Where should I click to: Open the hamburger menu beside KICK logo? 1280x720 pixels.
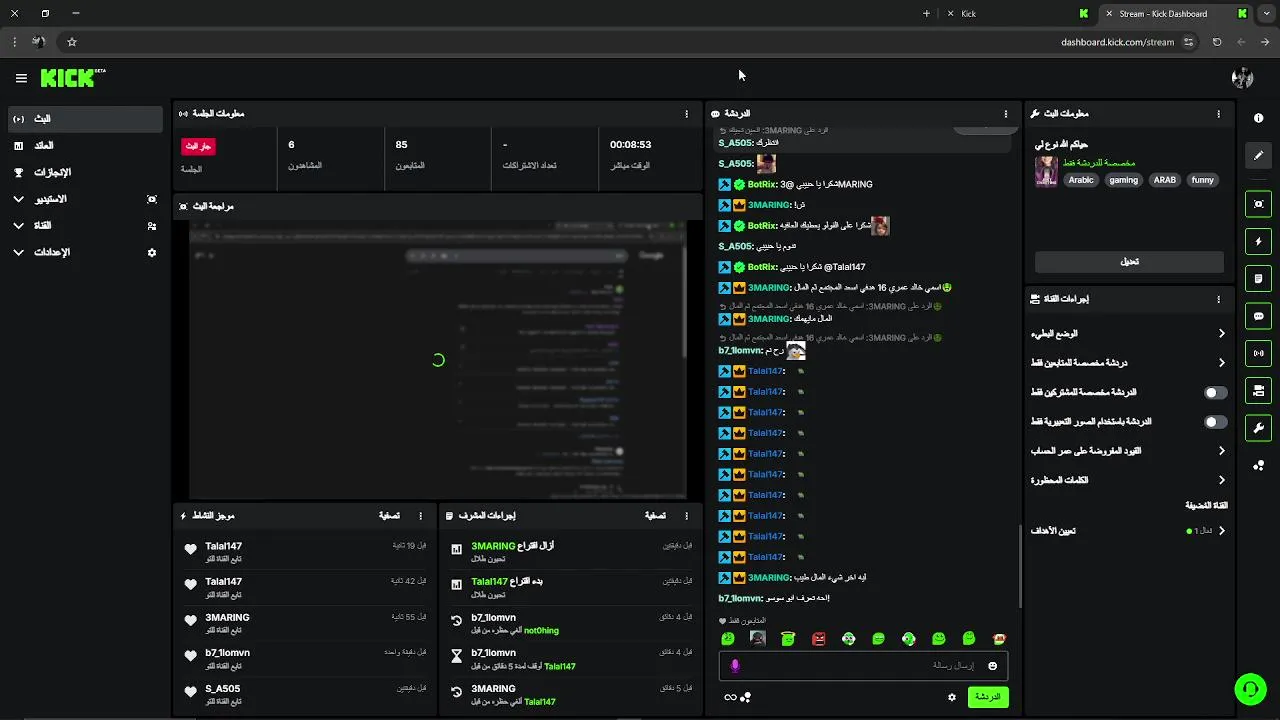point(21,78)
